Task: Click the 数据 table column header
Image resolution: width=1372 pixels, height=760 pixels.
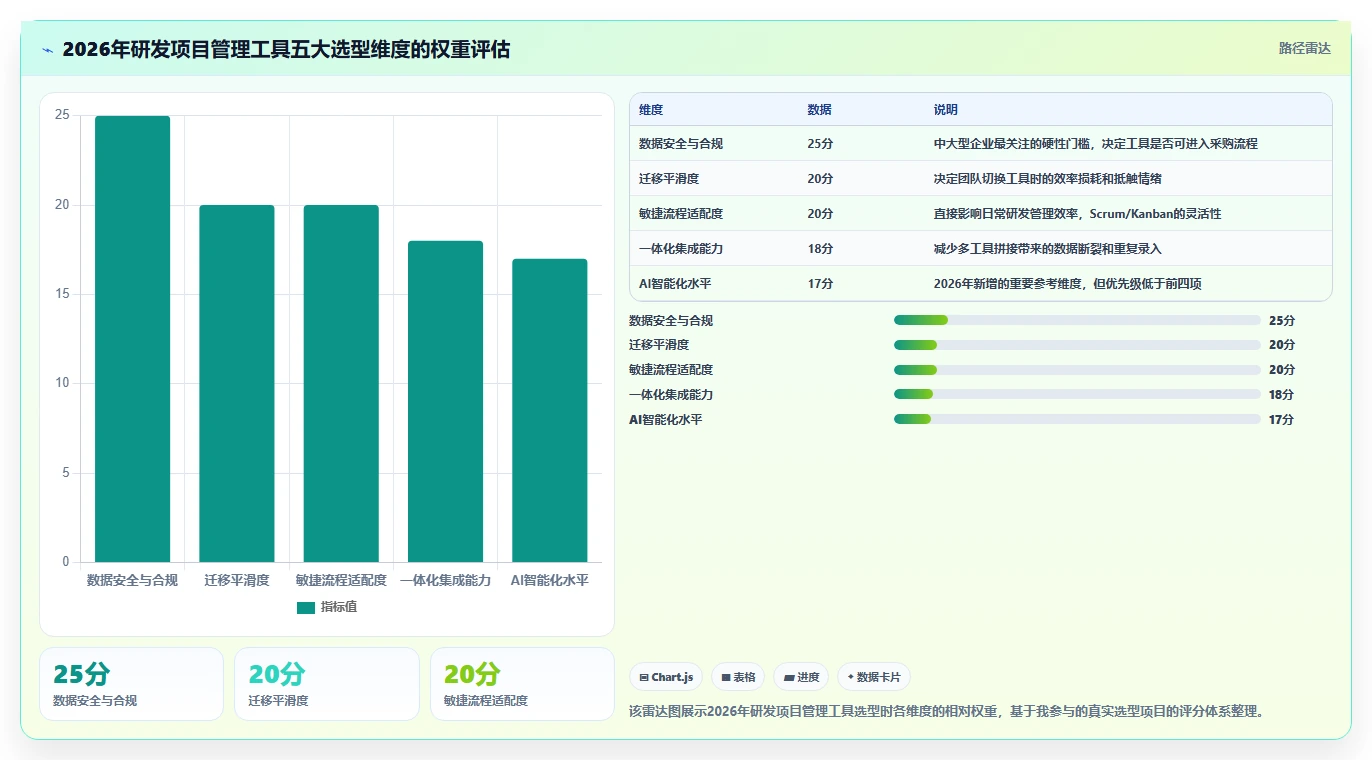Action: [819, 109]
